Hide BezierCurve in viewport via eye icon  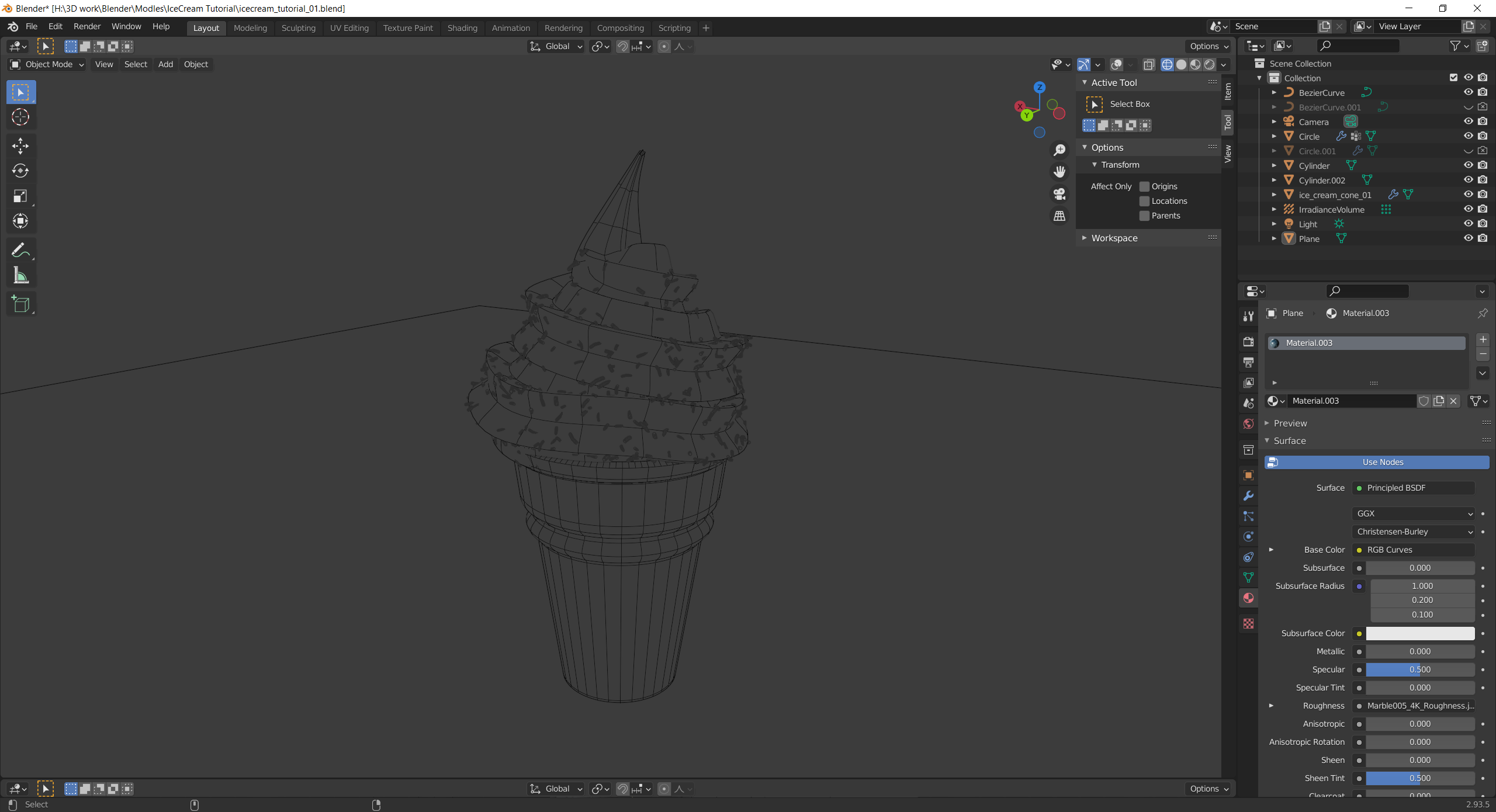click(1468, 92)
